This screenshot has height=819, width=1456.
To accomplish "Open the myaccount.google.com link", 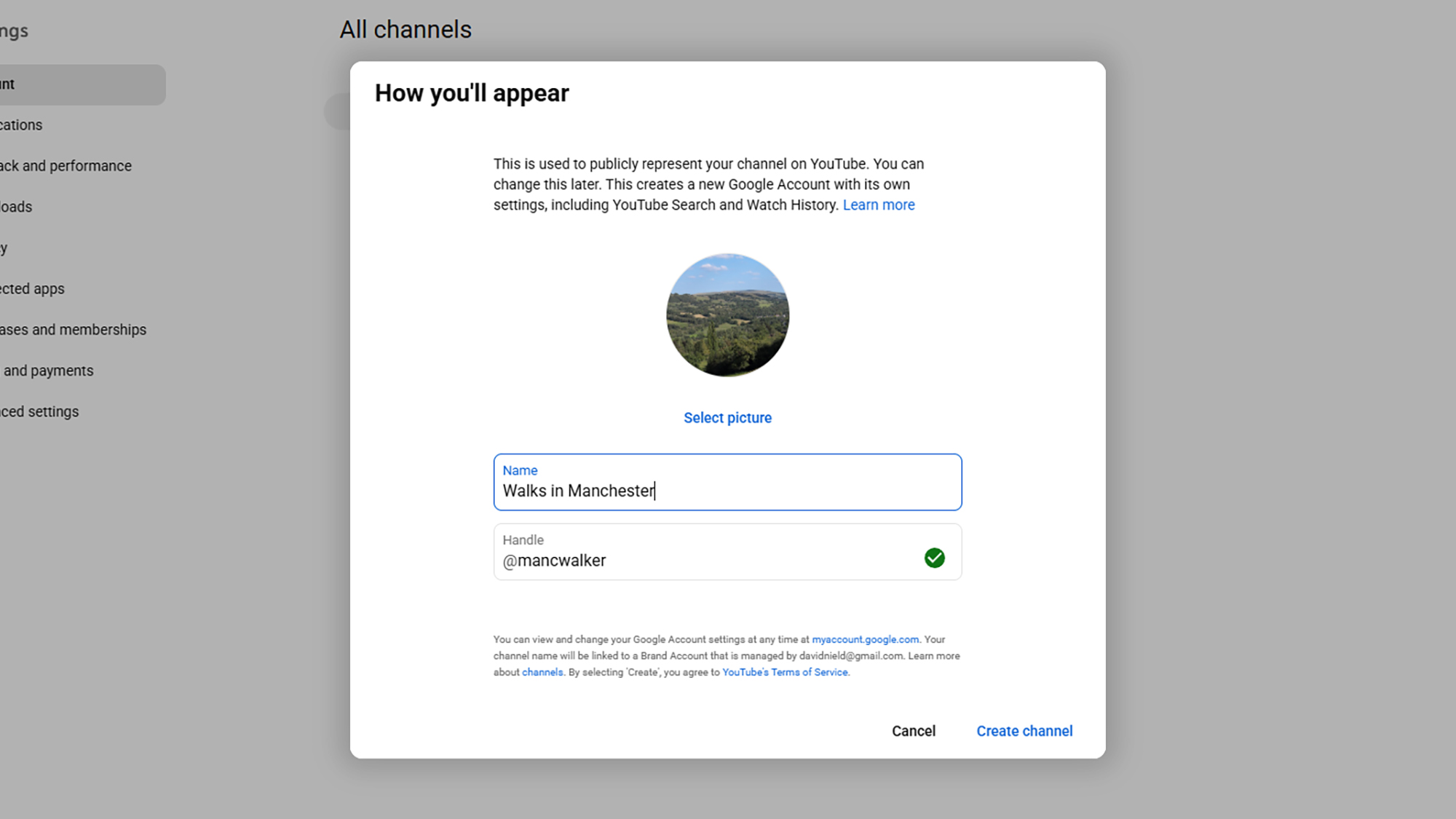I will point(865,639).
